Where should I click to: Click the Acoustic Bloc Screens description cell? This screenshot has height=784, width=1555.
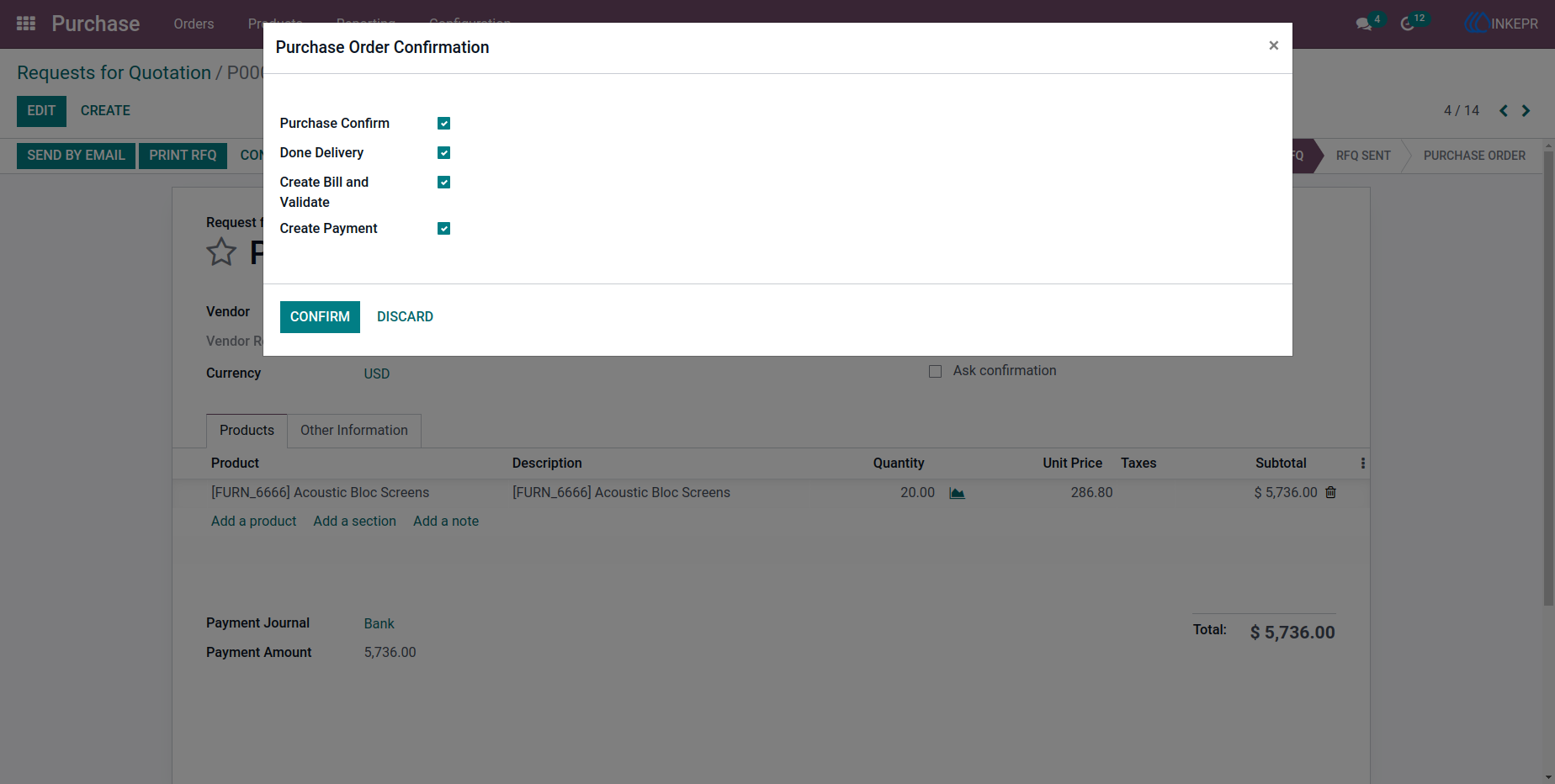pos(621,493)
